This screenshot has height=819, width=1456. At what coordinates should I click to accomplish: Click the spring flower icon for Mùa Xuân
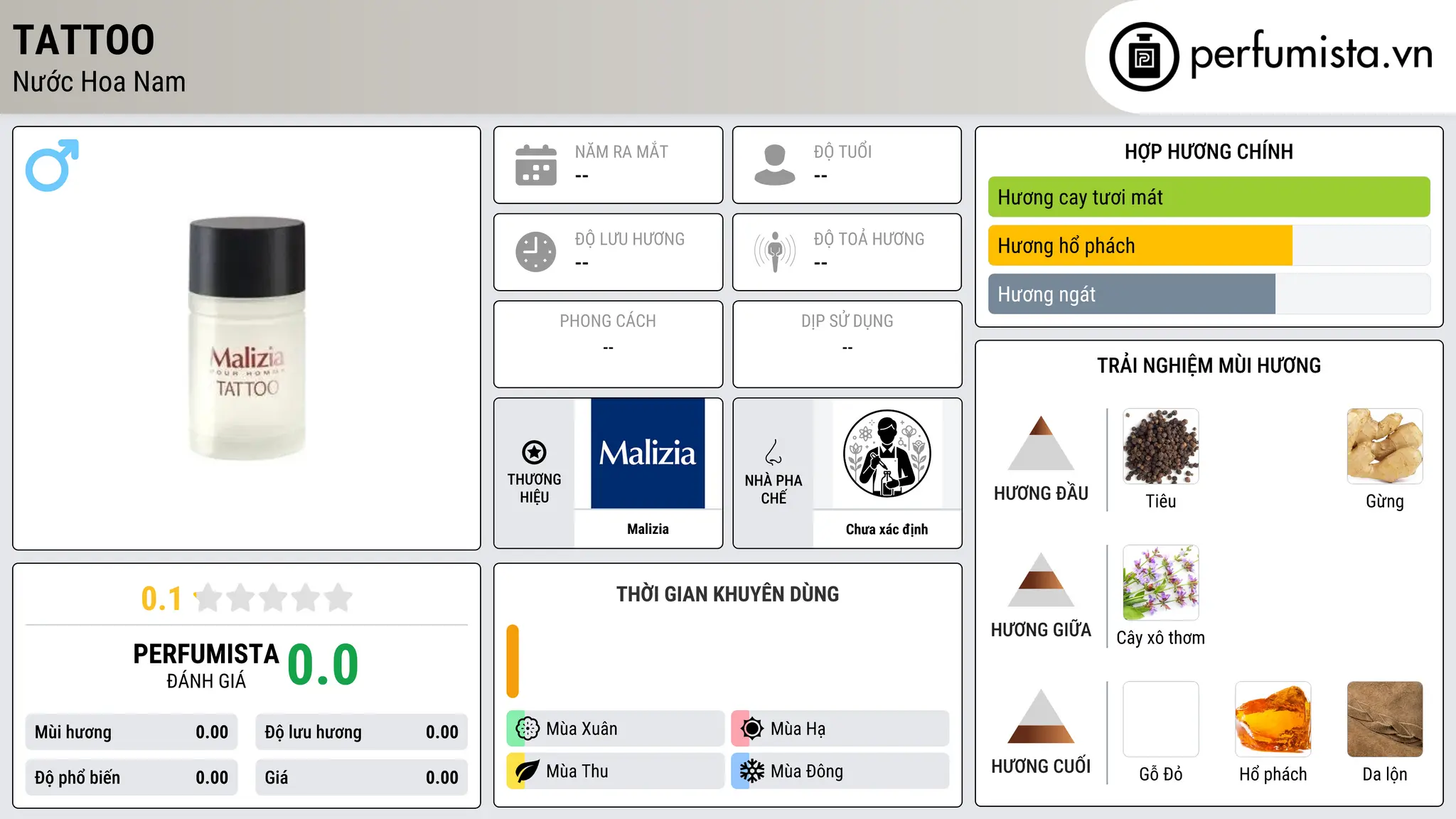528,729
